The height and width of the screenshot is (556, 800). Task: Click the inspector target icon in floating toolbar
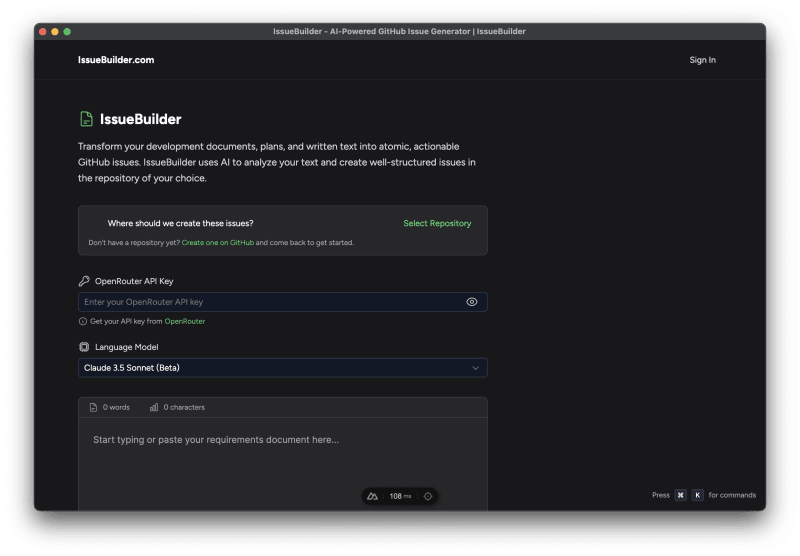[x=428, y=496]
